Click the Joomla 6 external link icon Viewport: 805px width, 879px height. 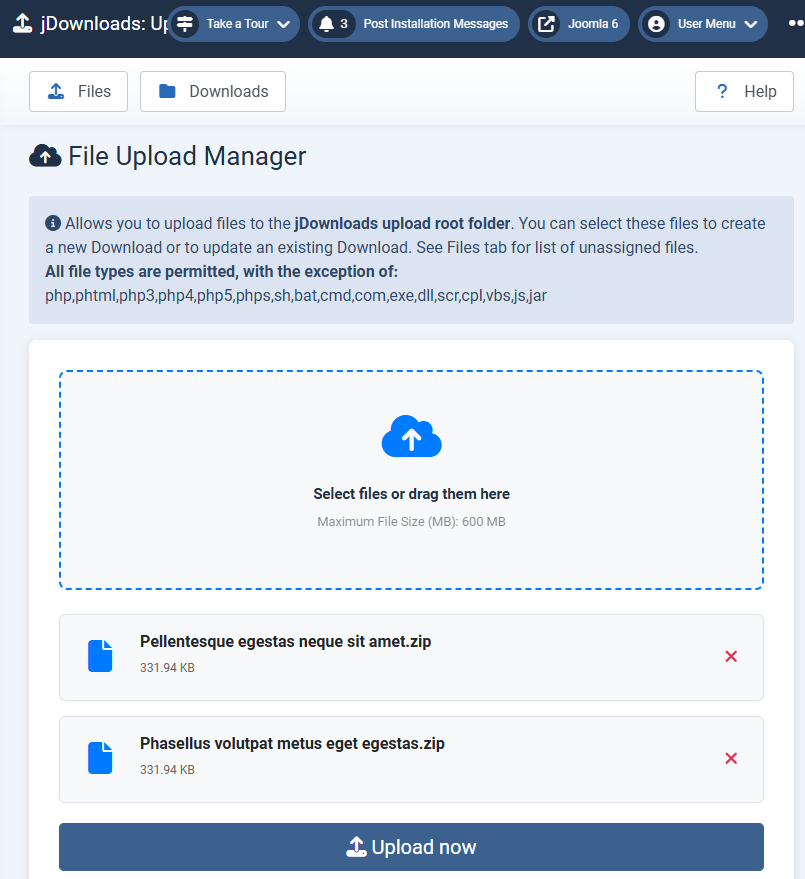click(546, 24)
